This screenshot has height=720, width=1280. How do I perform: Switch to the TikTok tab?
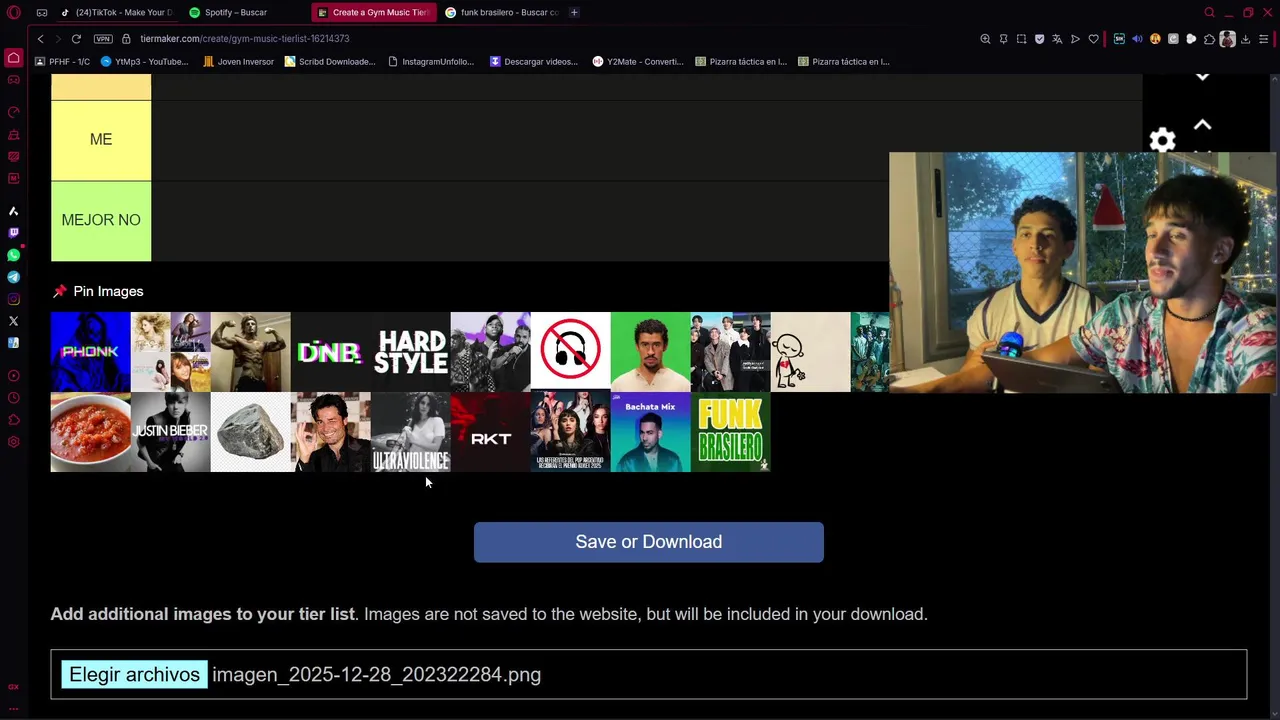(x=116, y=12)
